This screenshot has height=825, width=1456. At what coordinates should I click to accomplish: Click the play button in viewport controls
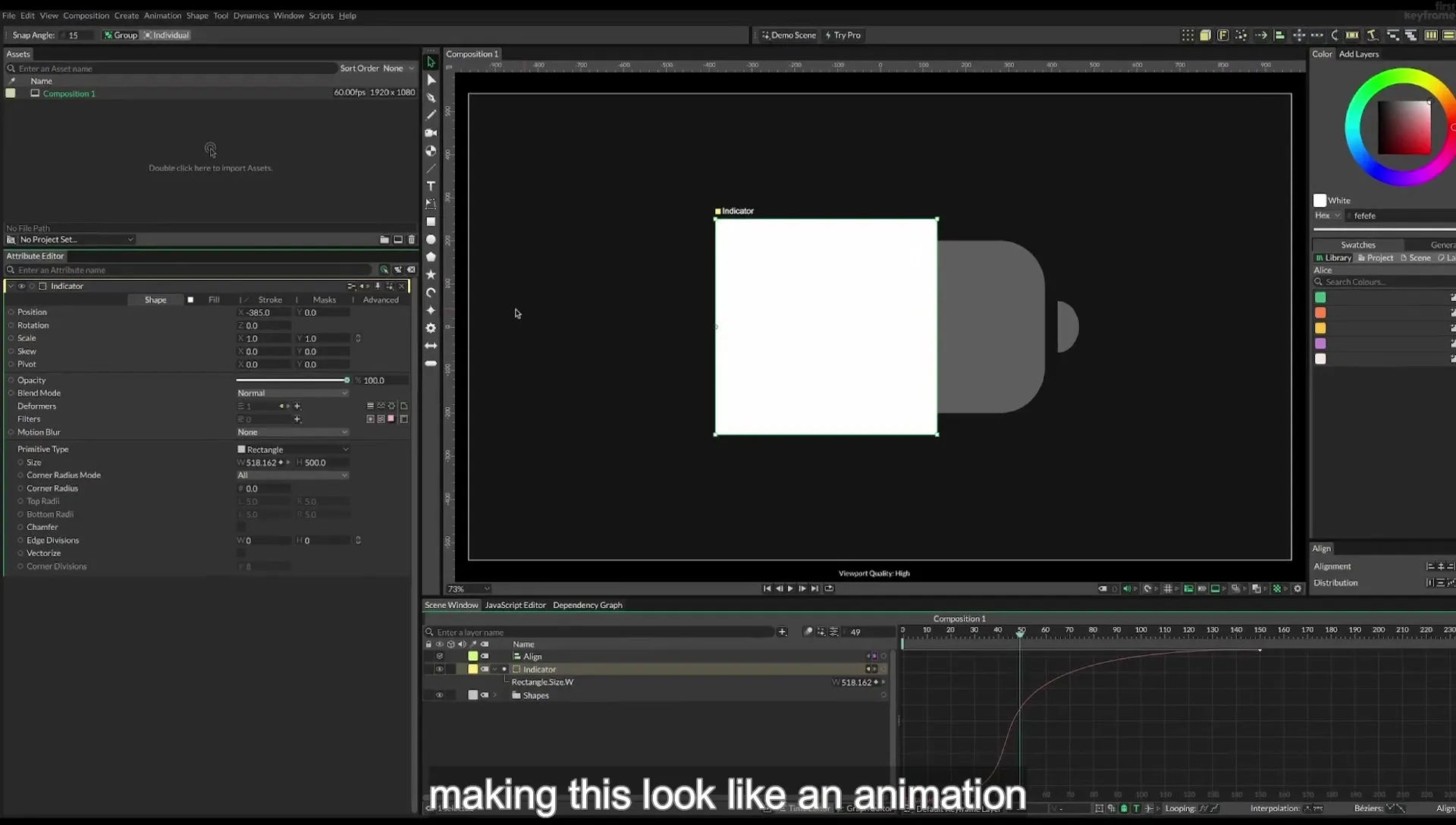(790, 588)
